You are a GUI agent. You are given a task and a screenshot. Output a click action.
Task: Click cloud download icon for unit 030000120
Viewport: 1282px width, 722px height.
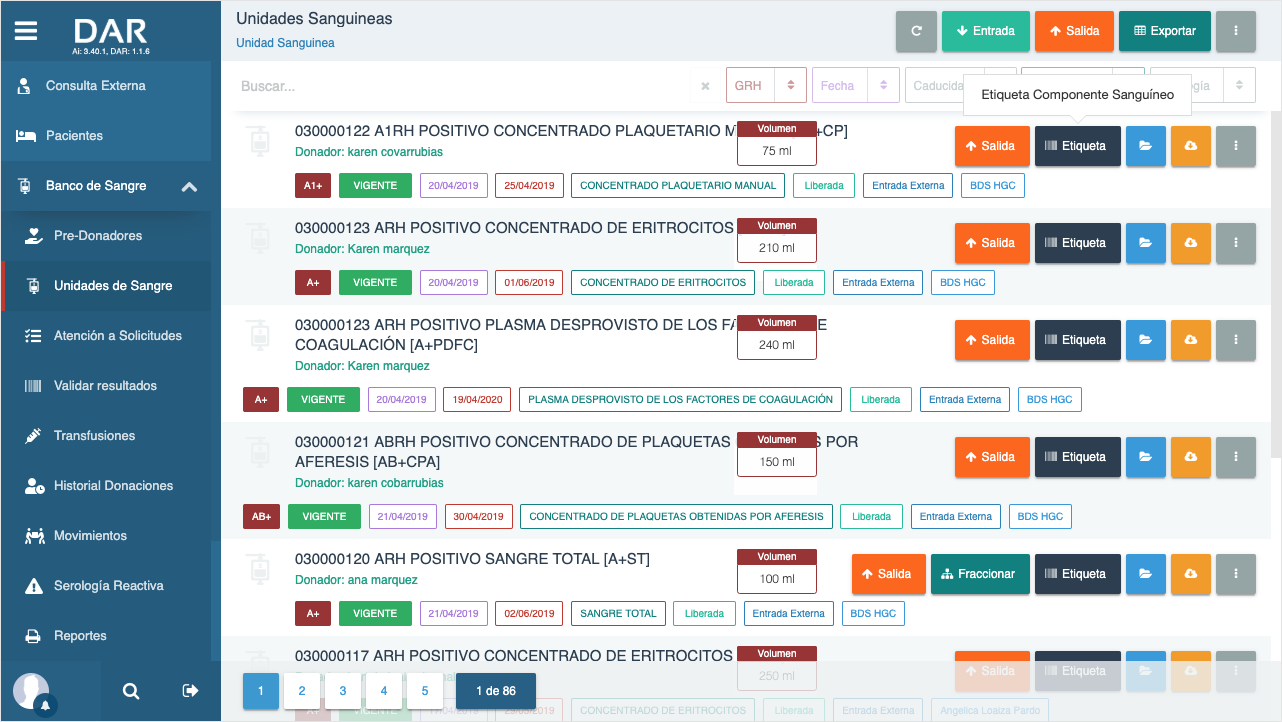(x=1191, y=574)
